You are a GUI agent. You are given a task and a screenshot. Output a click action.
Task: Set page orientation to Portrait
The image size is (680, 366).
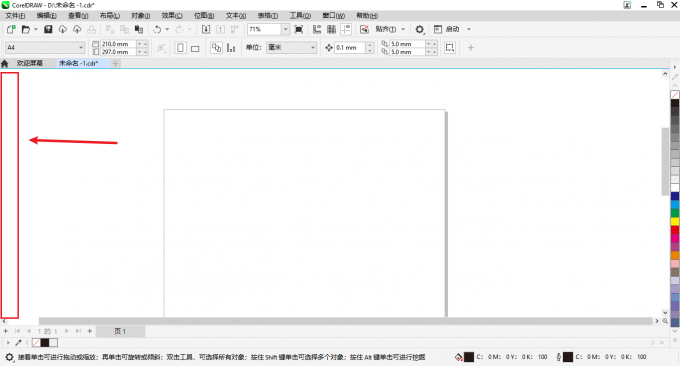coord(180,48)
